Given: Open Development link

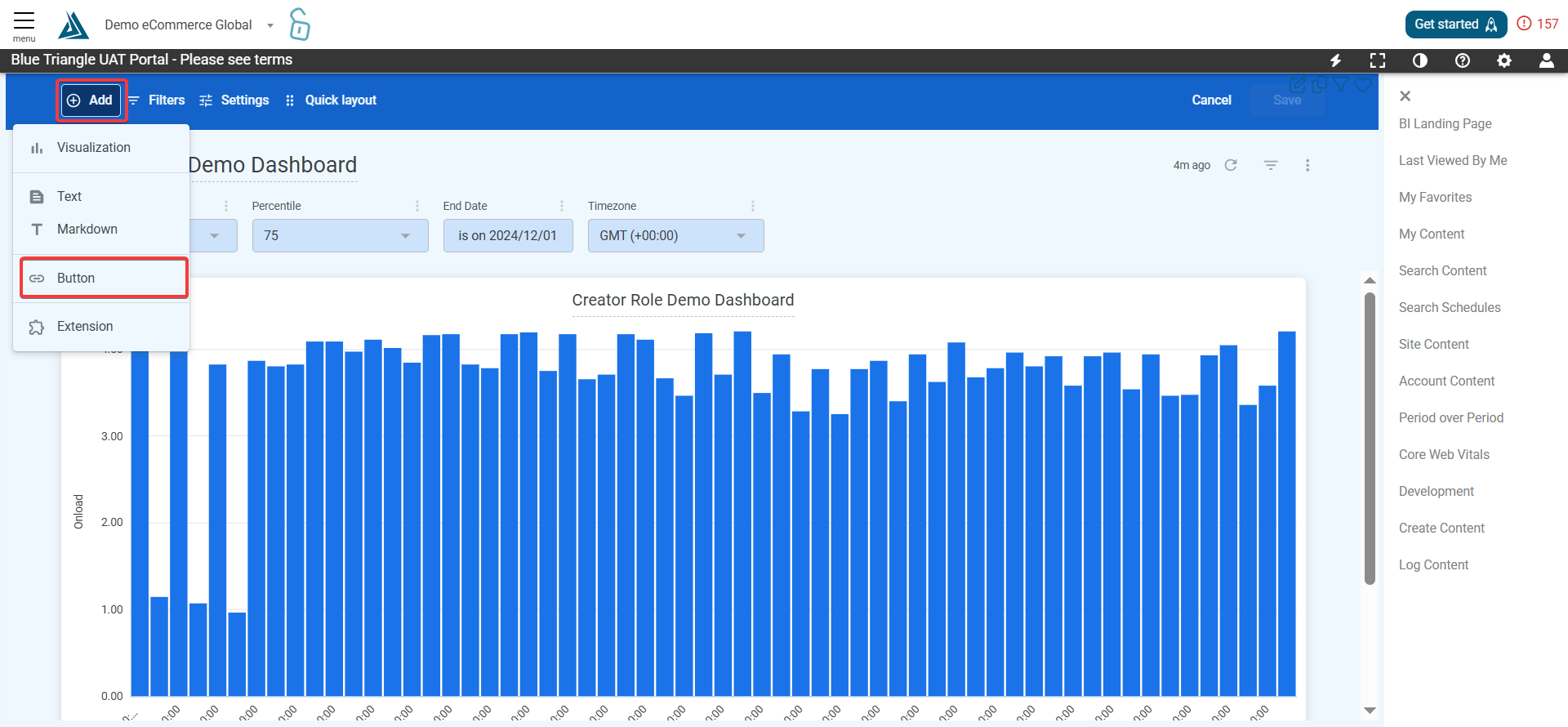Looking at the screenshot, I should point(1436,492).
